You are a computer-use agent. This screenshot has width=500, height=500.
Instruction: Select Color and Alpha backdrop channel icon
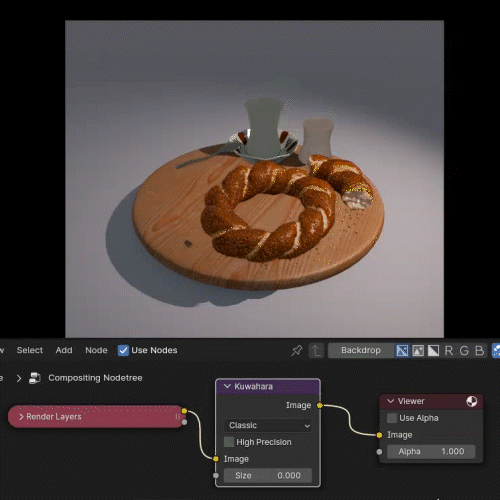[402, 350]
